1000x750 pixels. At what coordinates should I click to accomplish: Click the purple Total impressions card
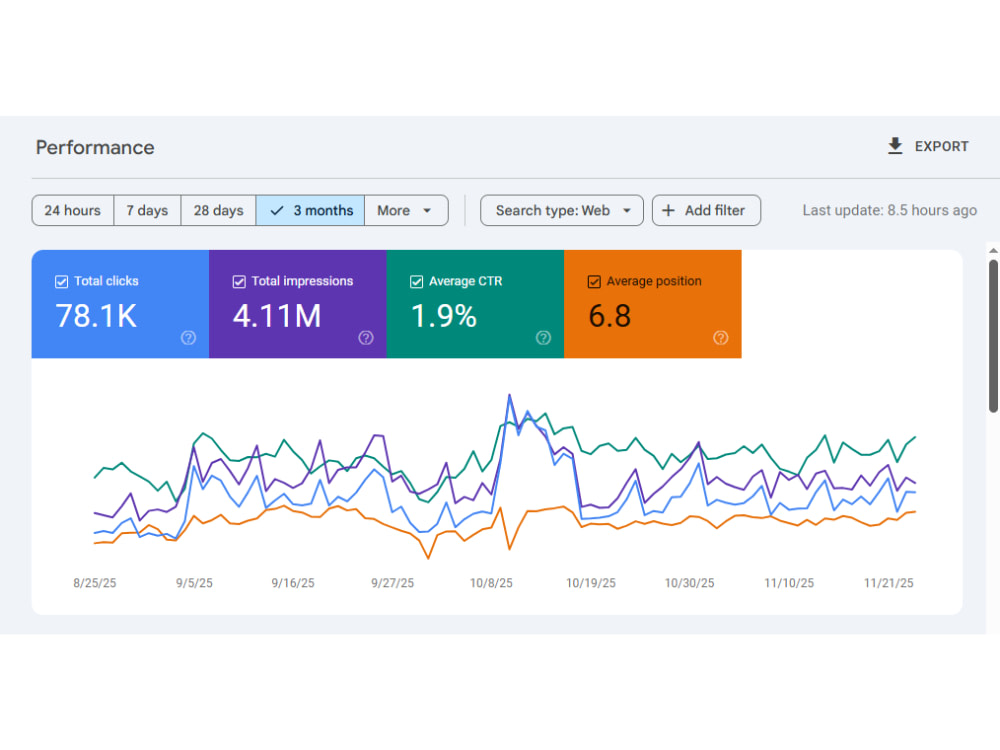pyautogui.click(x=298, y=304)
